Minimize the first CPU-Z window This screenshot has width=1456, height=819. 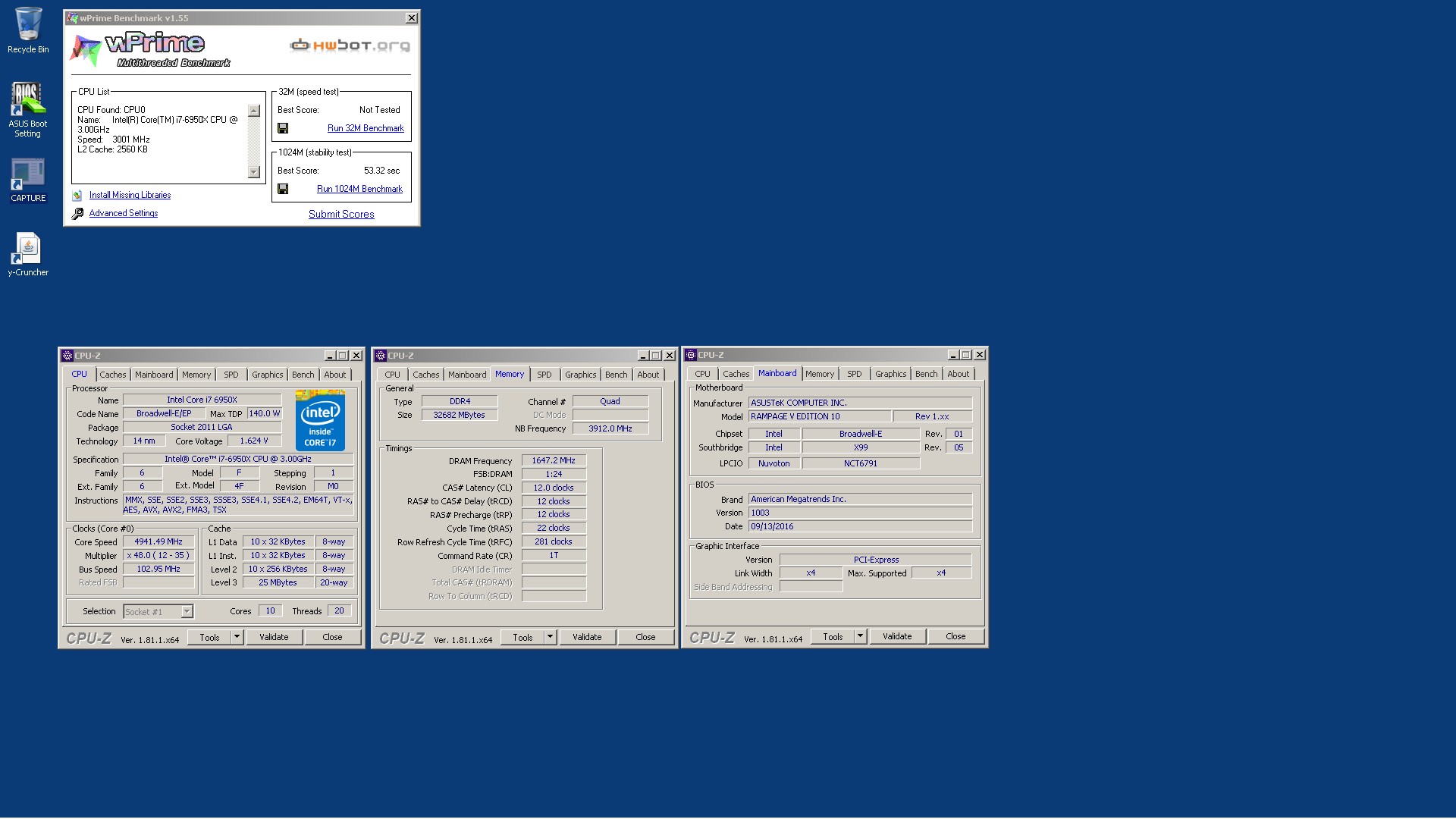pos(330,356)
